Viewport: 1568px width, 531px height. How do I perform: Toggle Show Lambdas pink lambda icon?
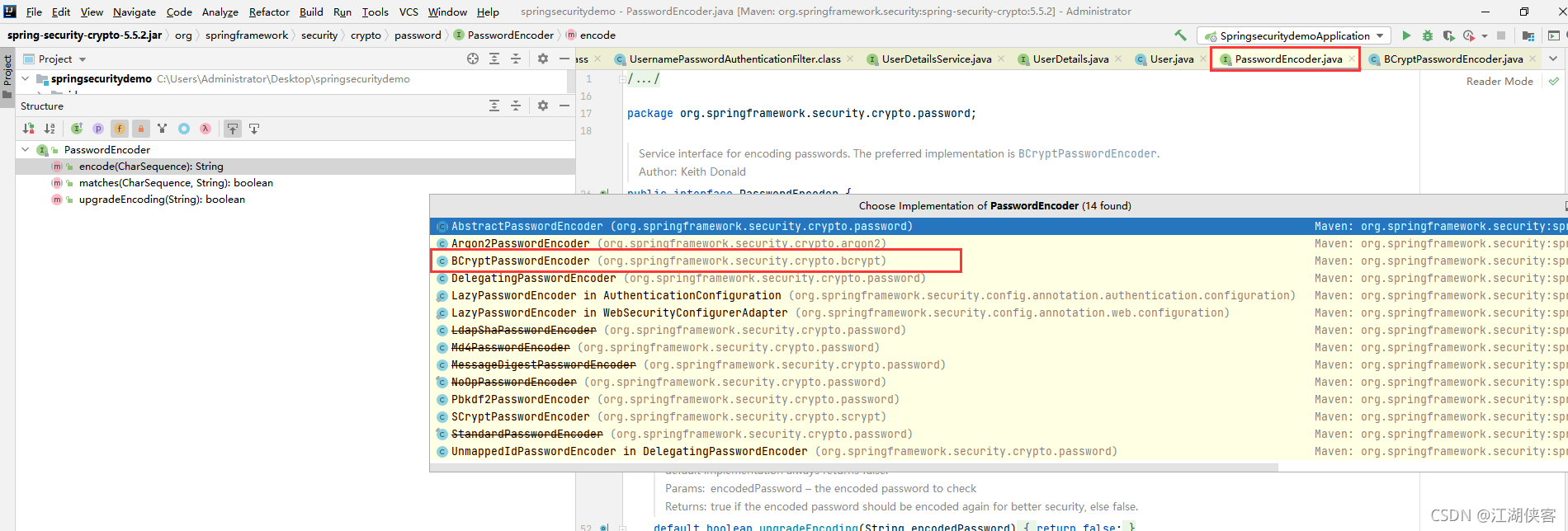pos(205,129)
